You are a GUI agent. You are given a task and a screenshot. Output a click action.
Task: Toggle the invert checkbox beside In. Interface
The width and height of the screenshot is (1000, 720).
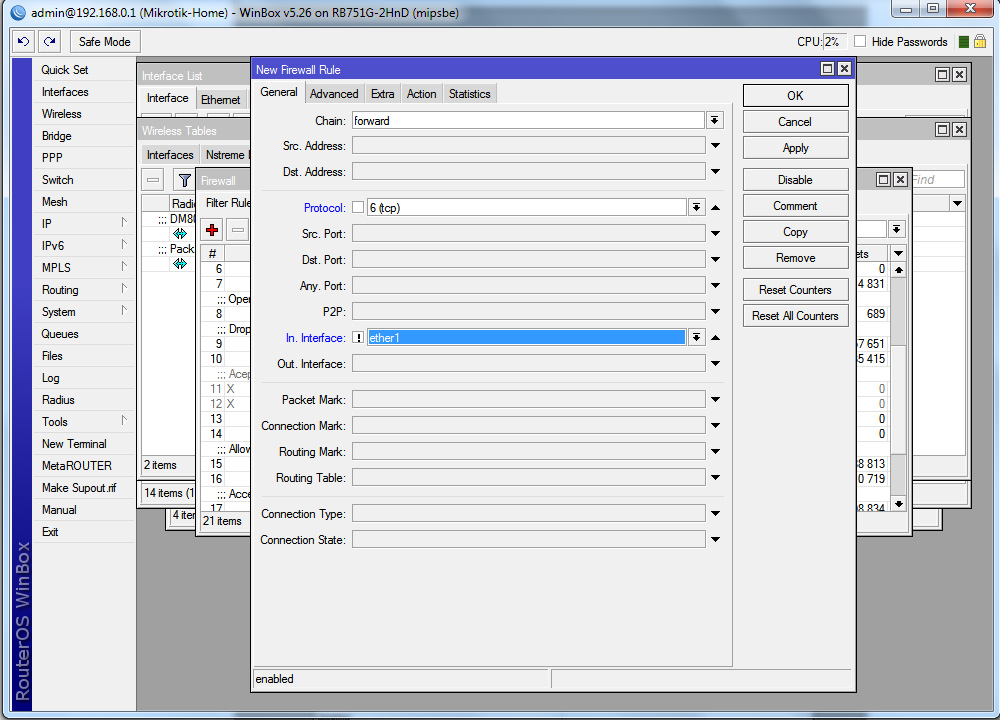click(x=358, y=338)
